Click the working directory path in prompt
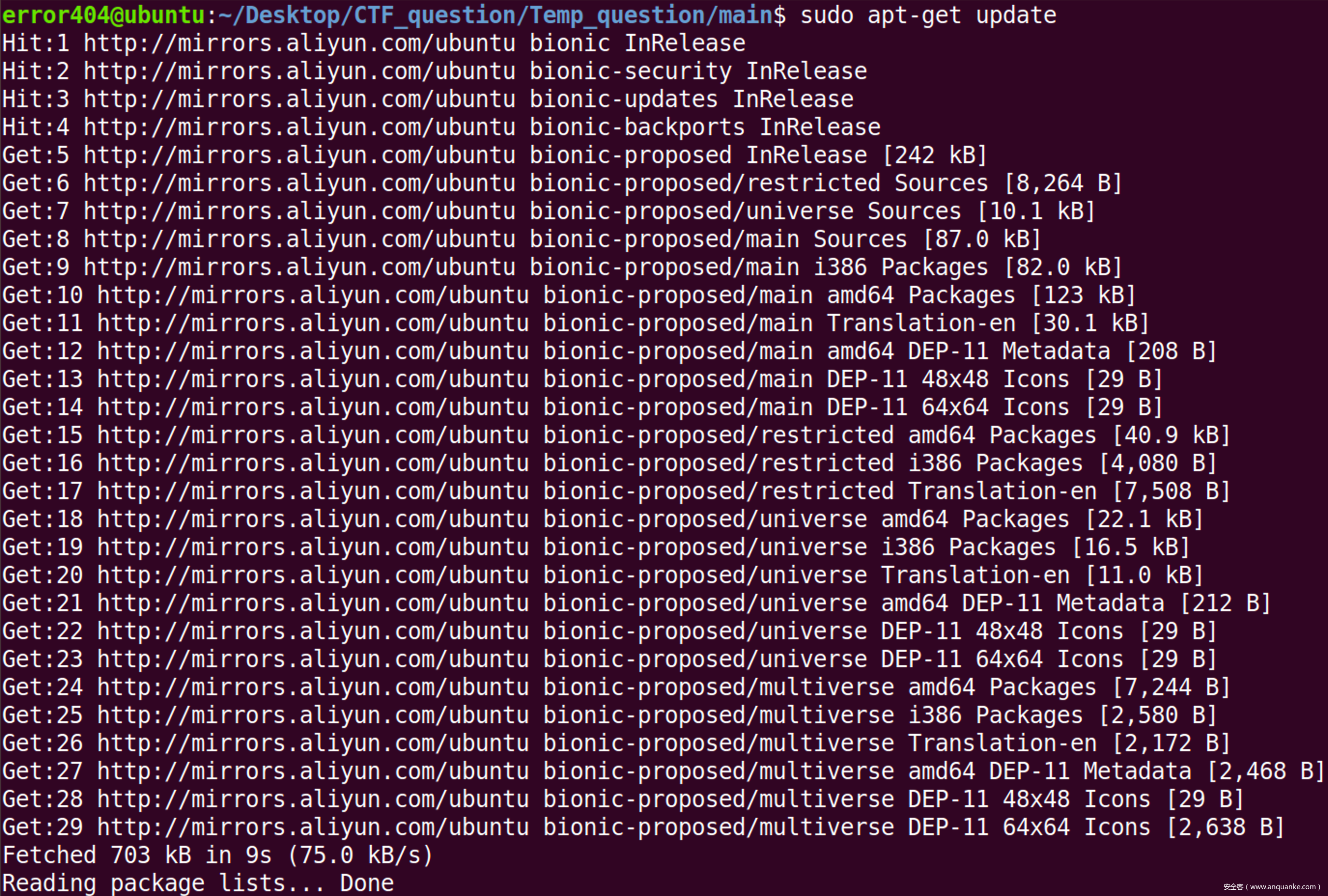 coord(495,15)
